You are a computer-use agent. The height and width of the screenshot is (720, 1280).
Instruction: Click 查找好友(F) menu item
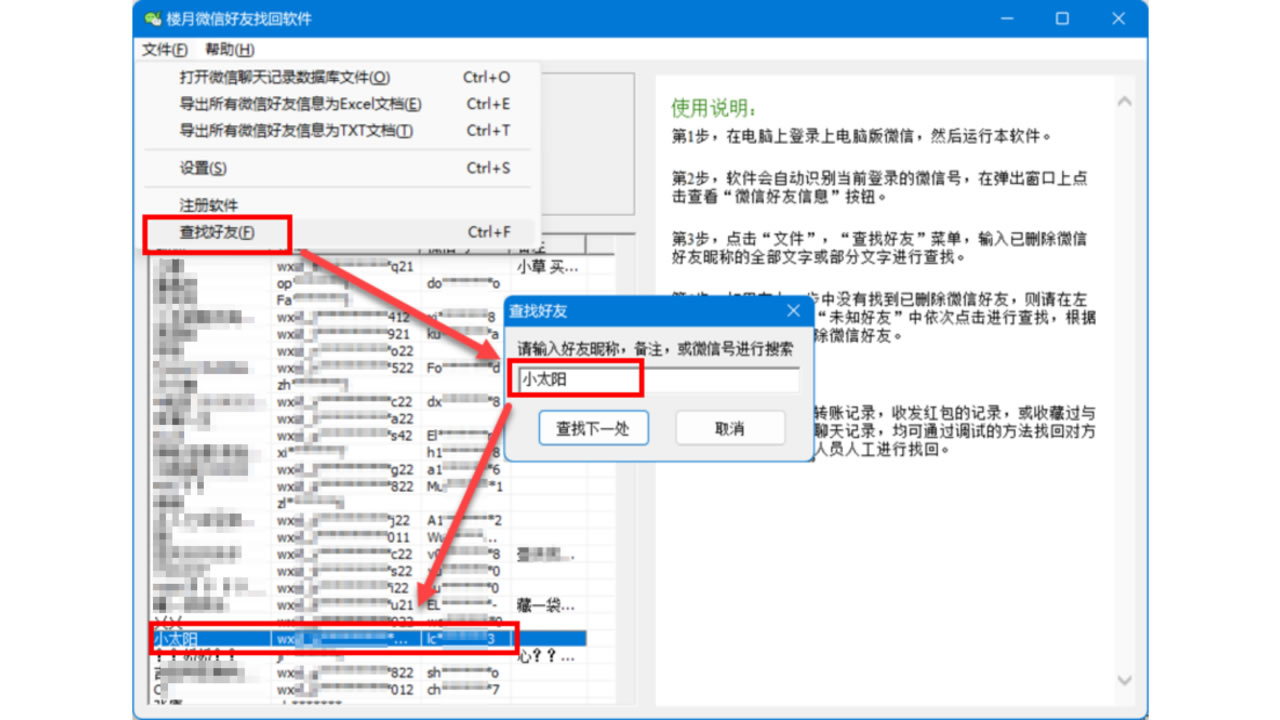click(x=217, y=232)
